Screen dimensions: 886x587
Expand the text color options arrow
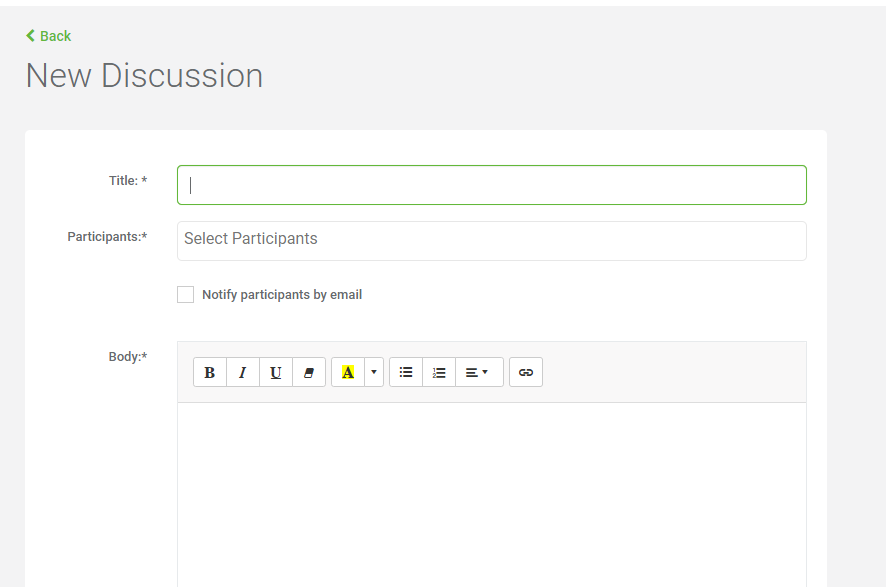click(374, 372)
